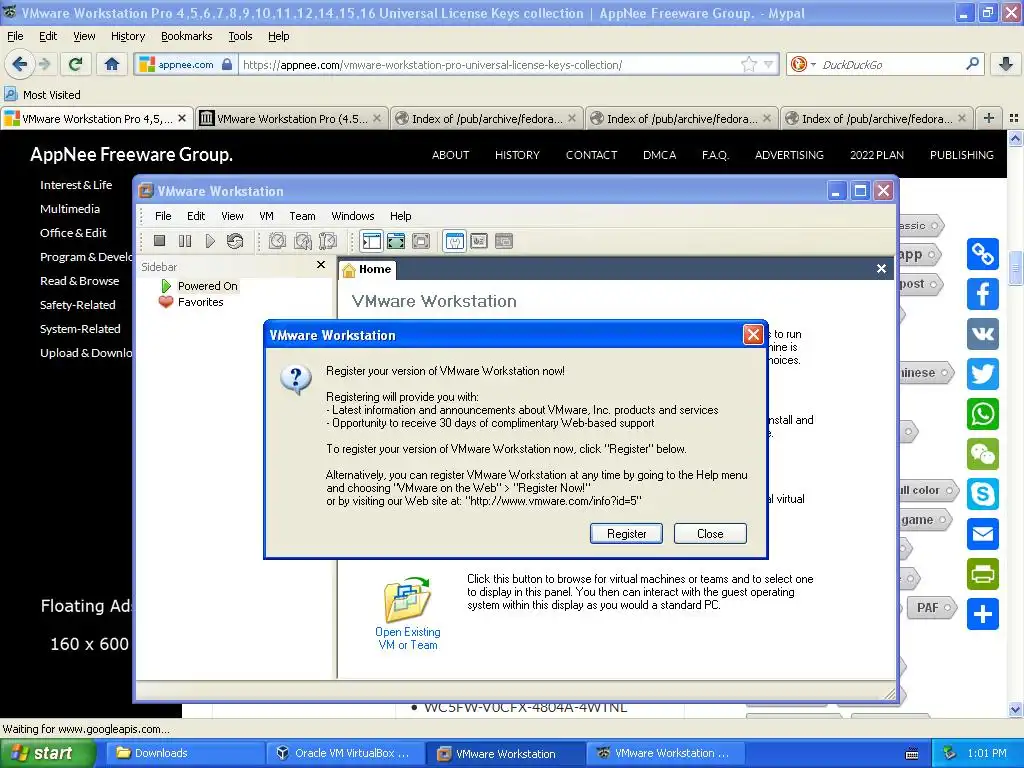Click the Take Snapshot clock icon
Screen dimensions: 1024x768
(x=278, y=241)
